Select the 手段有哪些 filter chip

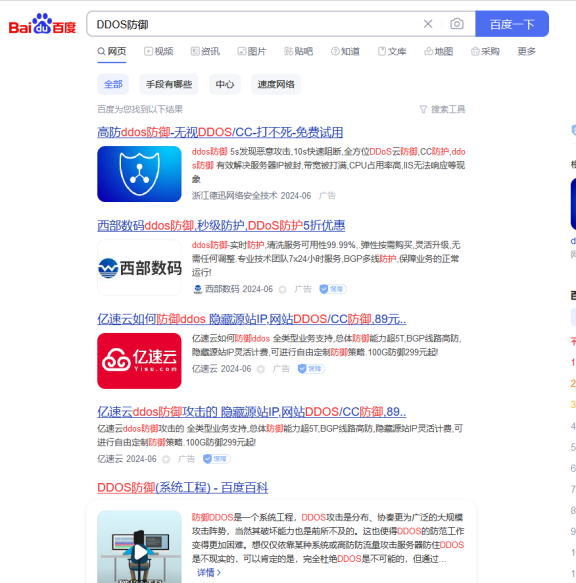(x=169, y=84)
